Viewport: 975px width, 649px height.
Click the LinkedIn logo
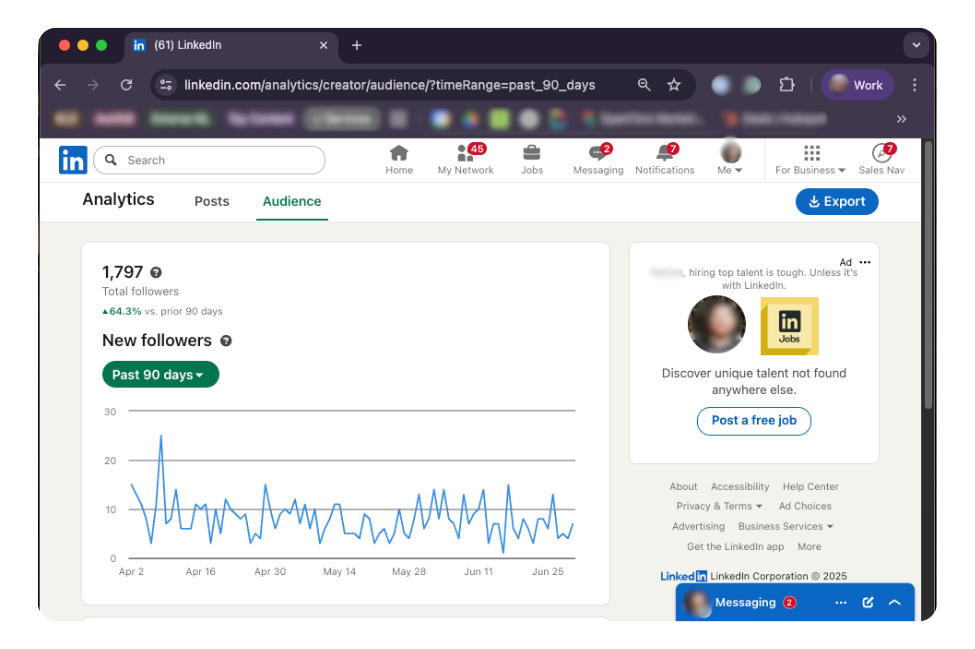coord(73,160)
